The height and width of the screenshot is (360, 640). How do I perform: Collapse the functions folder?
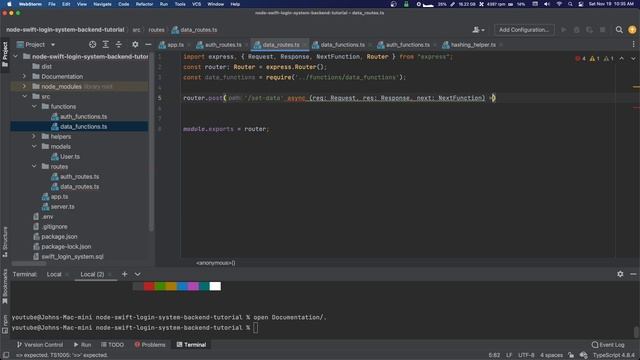pos(34,107)
